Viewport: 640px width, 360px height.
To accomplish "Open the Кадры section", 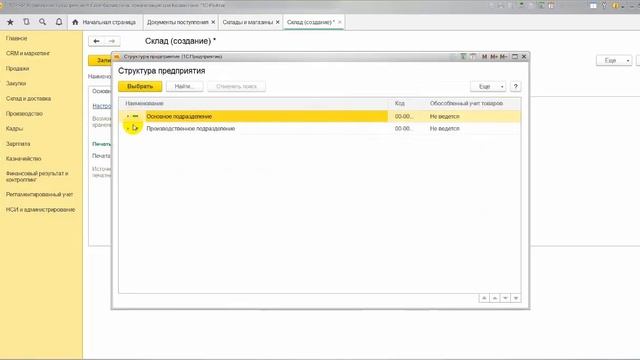I will 14,129.
